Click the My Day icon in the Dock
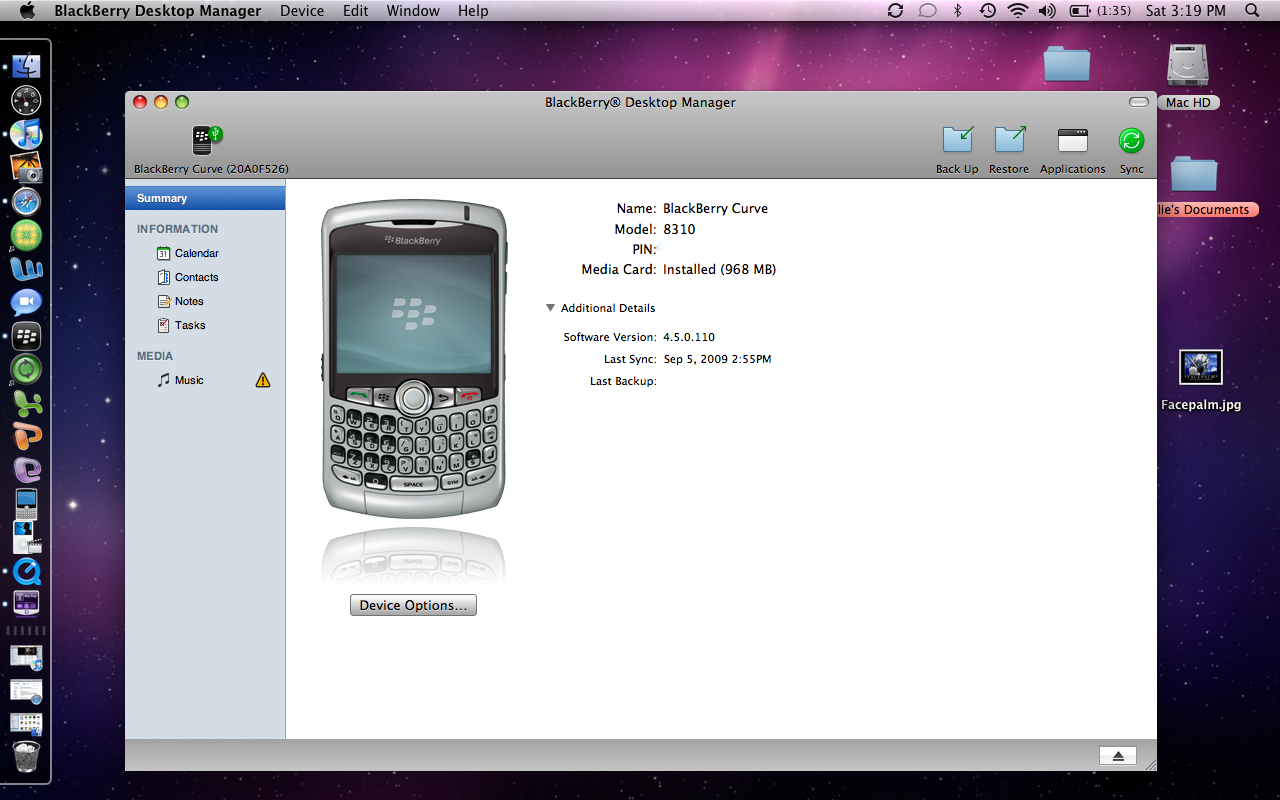 [x=26, y=604]
